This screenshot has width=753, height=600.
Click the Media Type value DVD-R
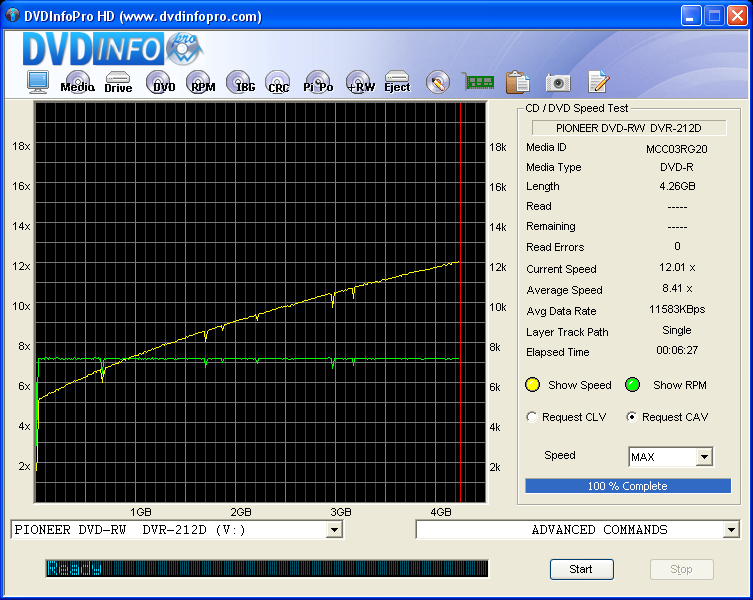[677, 167]
